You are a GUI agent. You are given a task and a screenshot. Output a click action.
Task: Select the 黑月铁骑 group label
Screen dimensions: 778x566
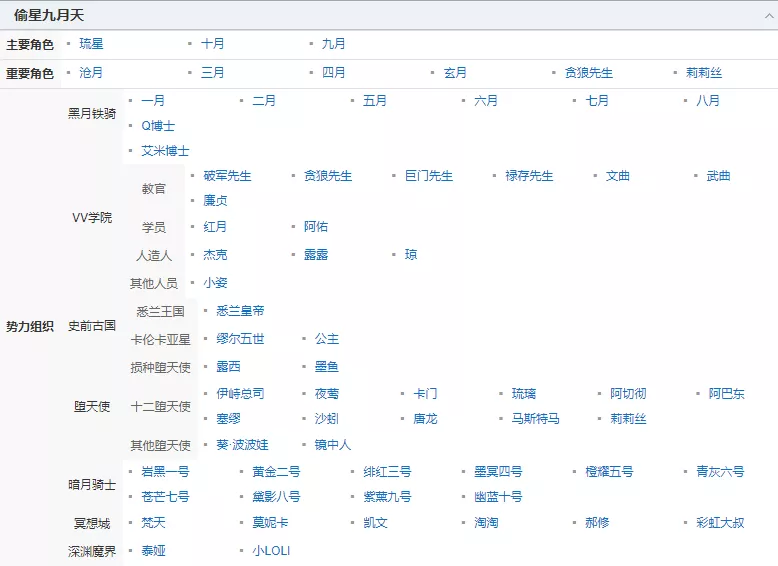pos(92,114)
